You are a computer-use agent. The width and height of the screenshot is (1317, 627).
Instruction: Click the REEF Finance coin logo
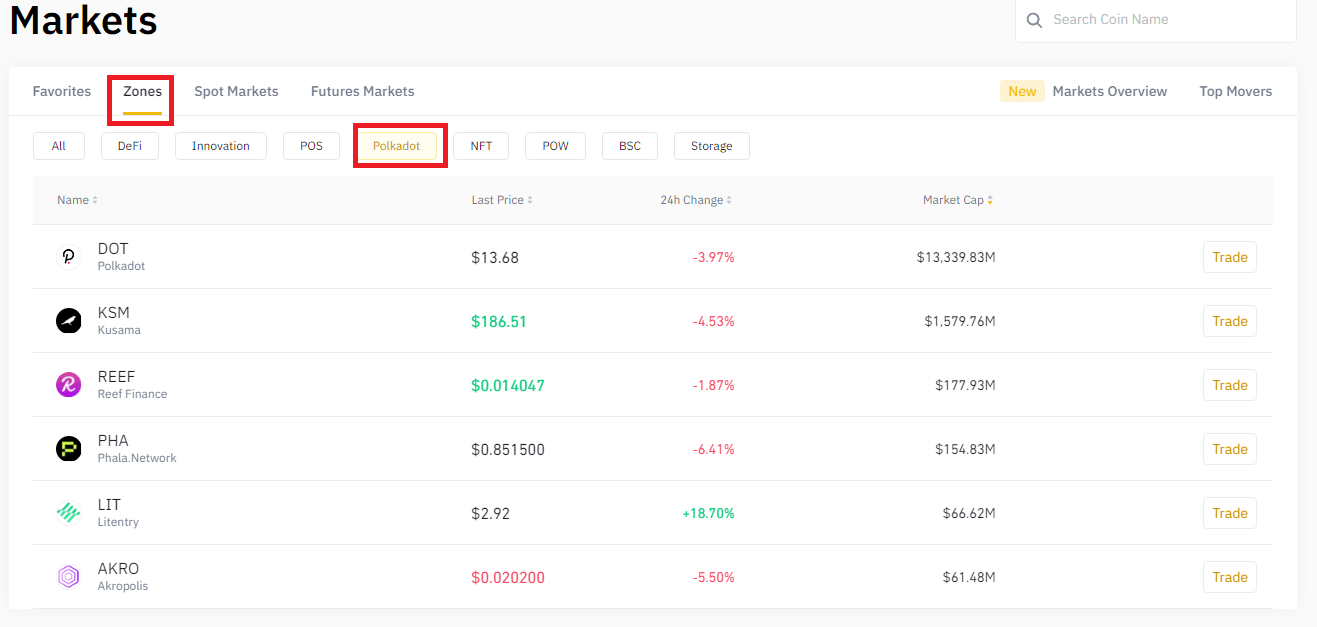68,385
